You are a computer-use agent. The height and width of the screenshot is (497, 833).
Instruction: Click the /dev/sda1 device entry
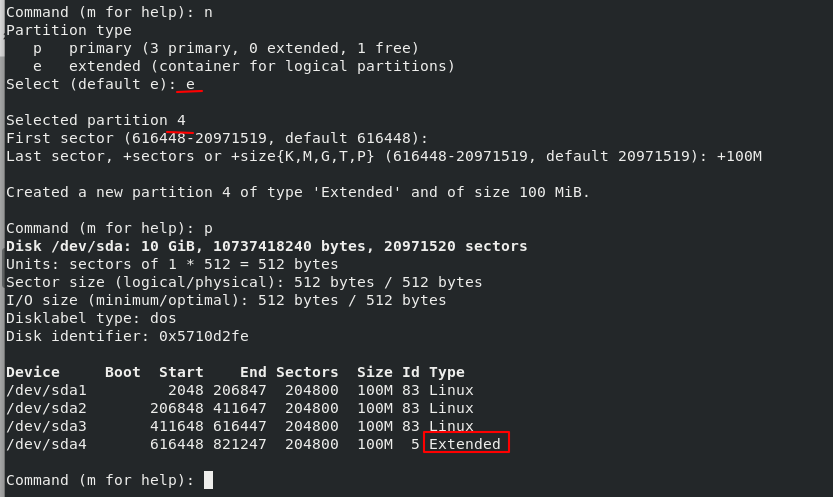[x=46, y=390]
